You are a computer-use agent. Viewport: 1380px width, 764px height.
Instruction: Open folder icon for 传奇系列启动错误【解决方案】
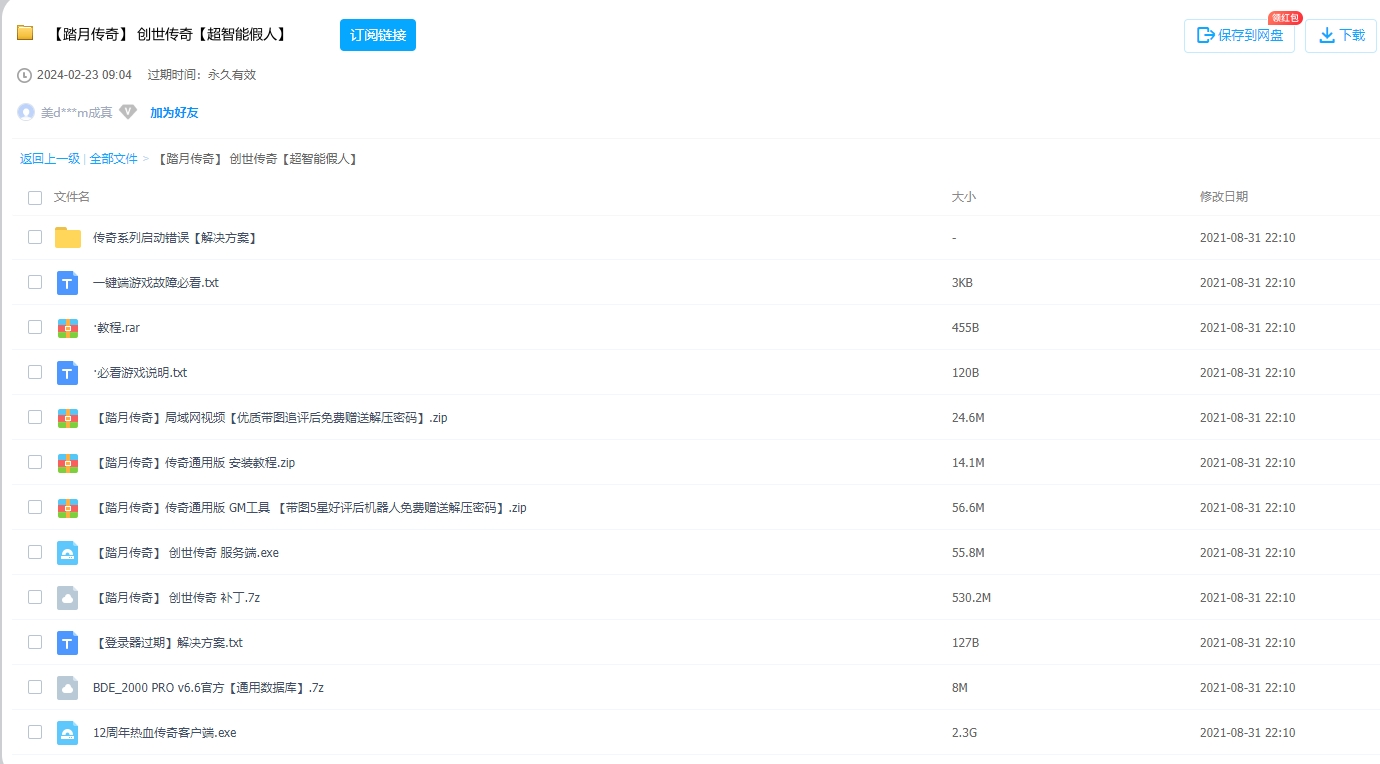tap(68, 238)
